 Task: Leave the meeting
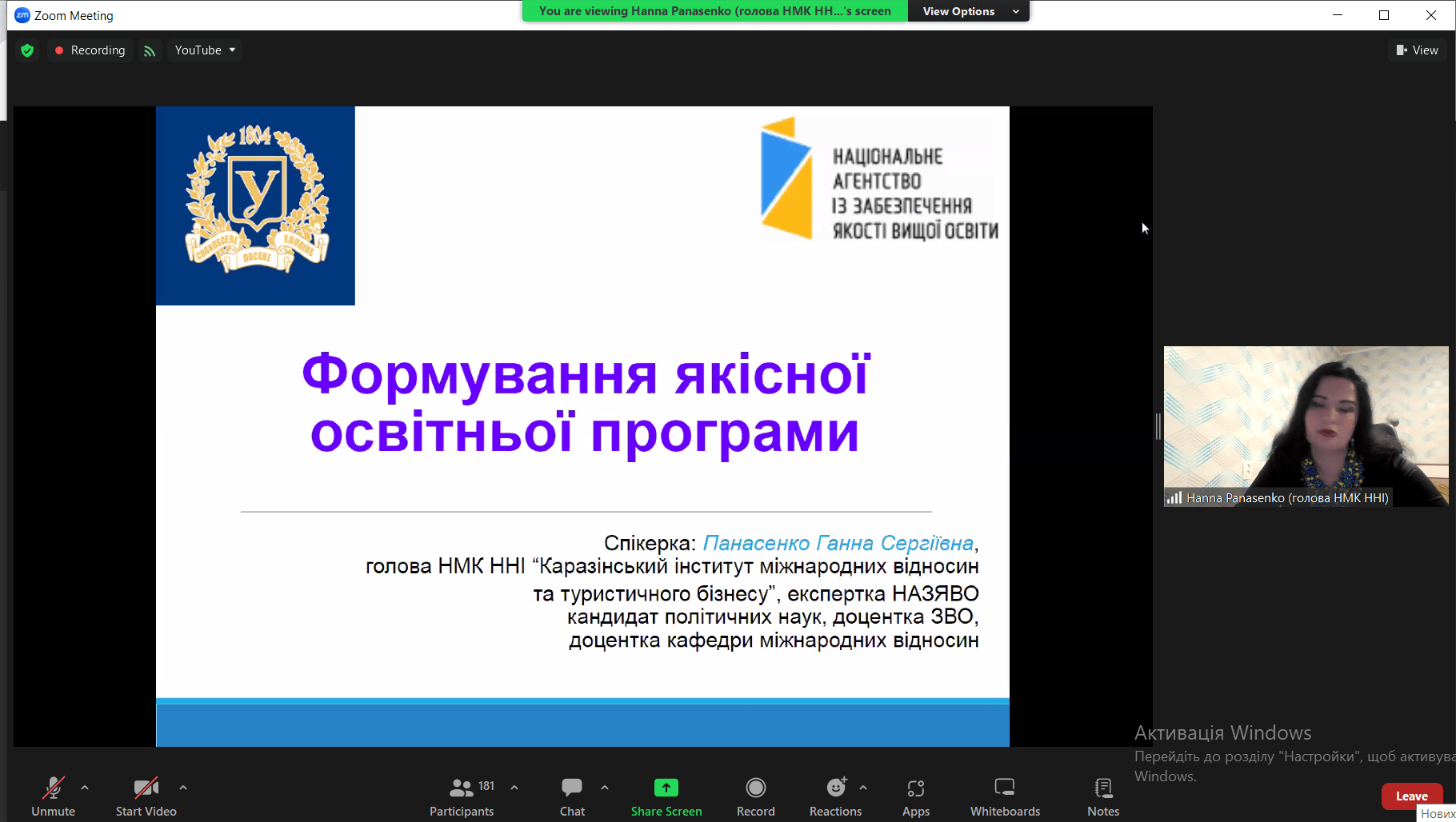point(1411,796)
